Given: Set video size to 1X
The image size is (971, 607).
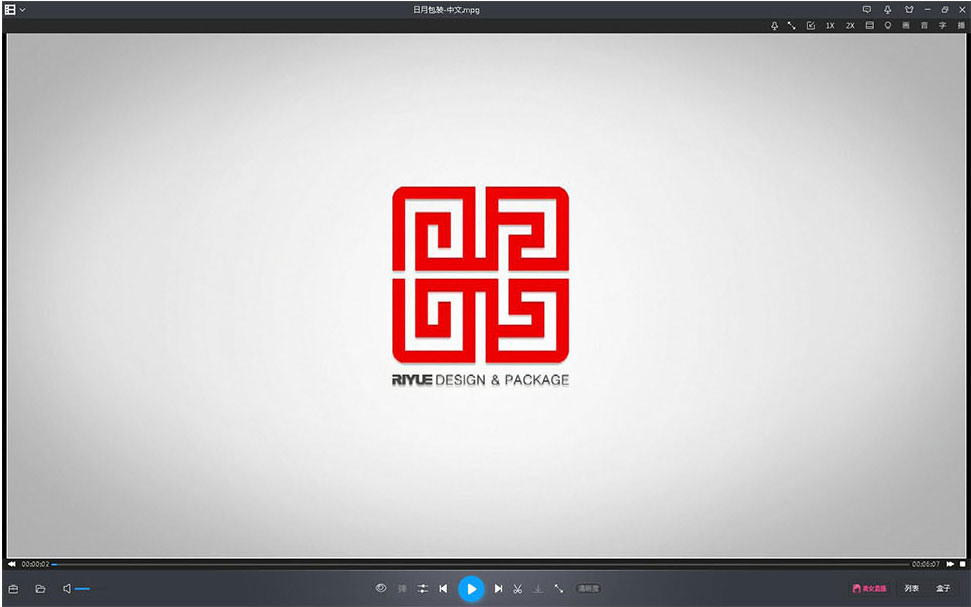Looking at the screenshot, I should [830, 26].
